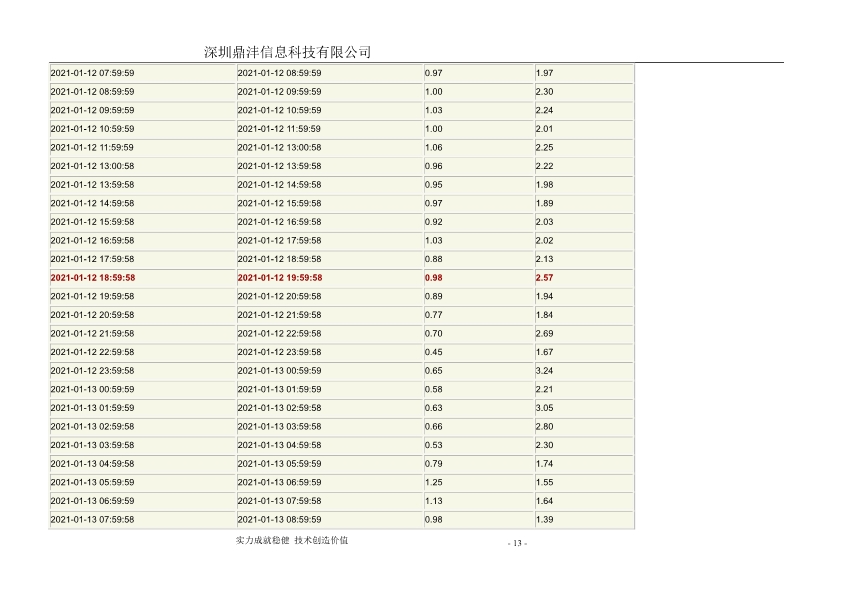Image resolution: width=841 pixels, height=595 pixels.
Task: Select end time 2021-01-12 09:59:59
Action: 279,92
